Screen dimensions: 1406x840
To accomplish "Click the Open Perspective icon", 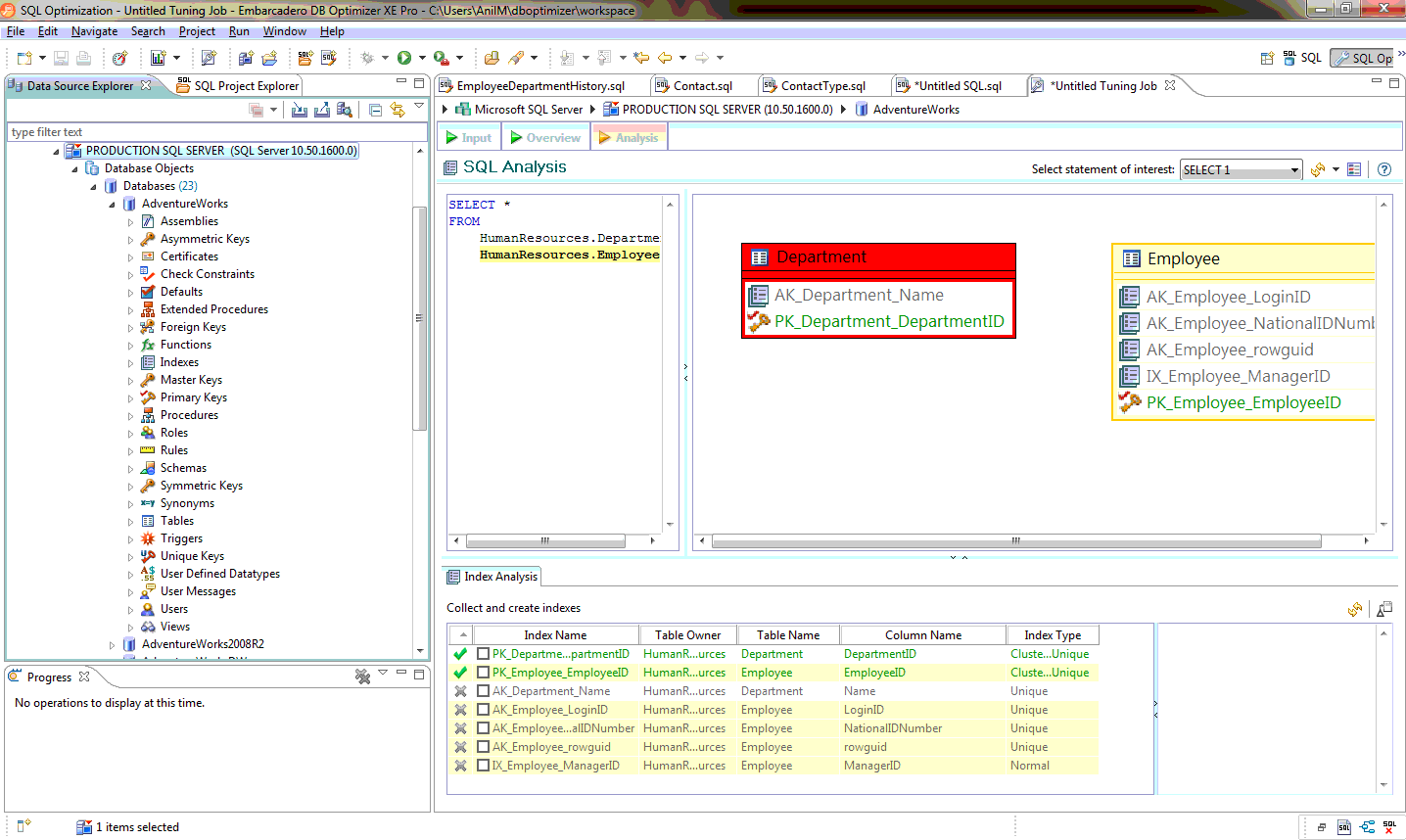I will point(1267,59).
